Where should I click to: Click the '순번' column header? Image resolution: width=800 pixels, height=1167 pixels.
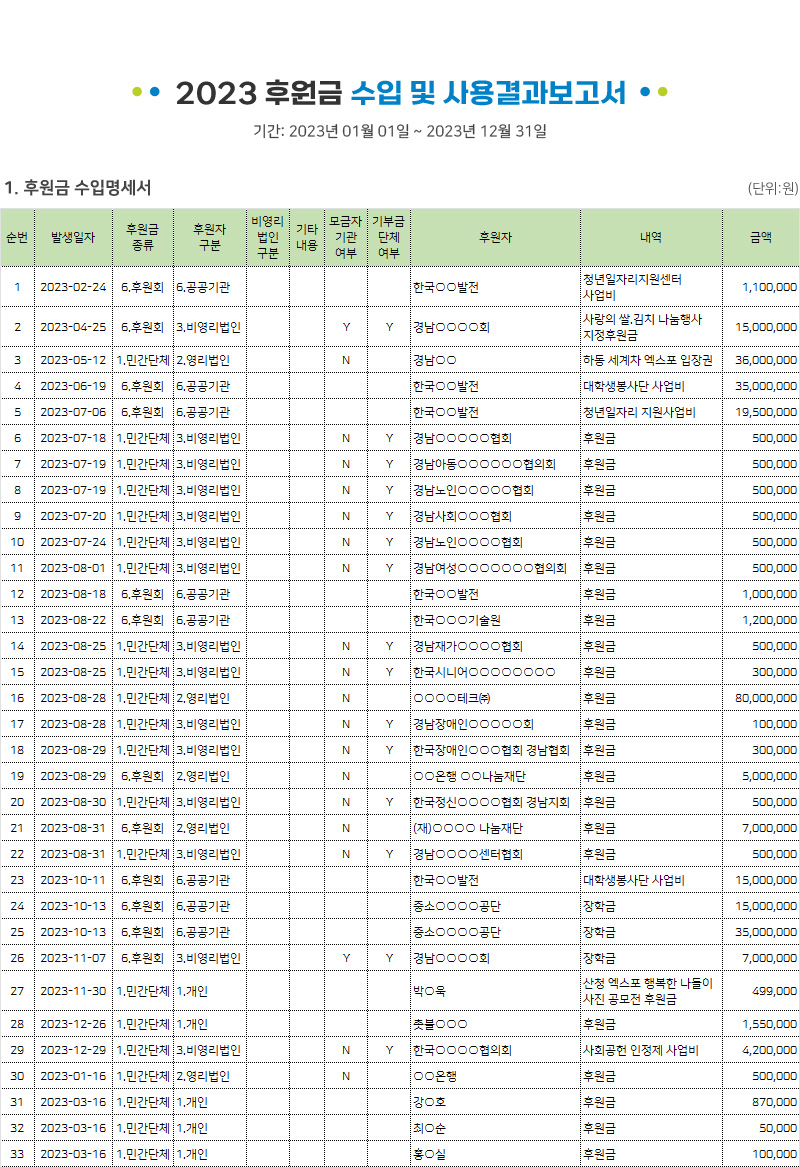point(17,237)
